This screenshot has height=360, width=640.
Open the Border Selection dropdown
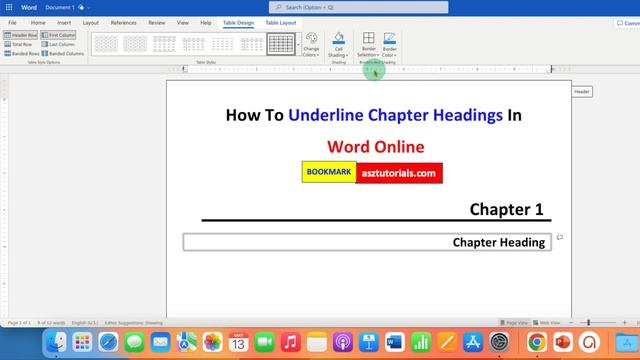(x=368, y=45)
